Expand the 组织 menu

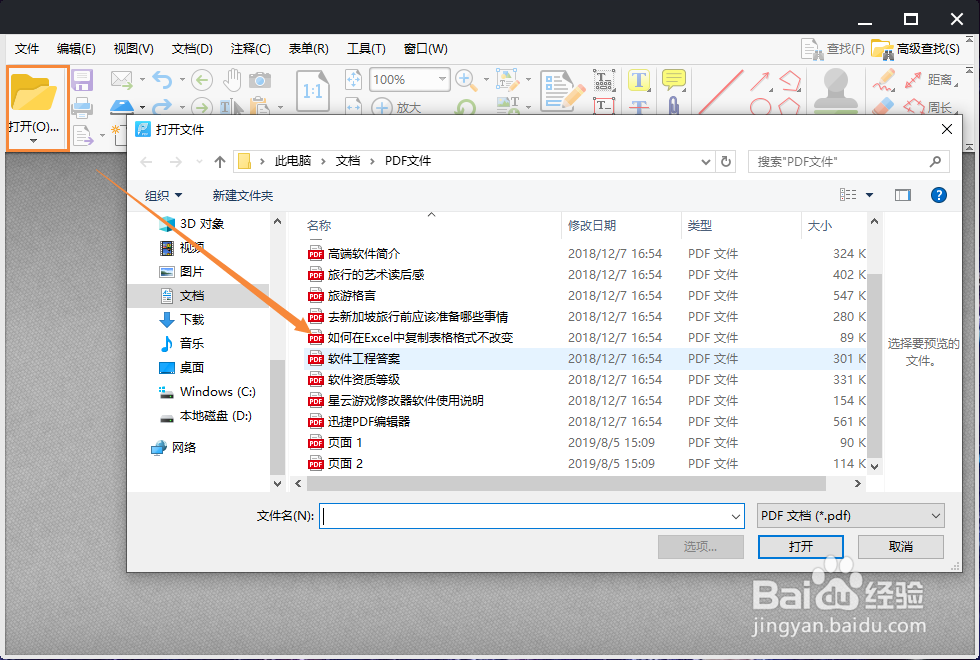pyautogui.click(x=160, y=195)
